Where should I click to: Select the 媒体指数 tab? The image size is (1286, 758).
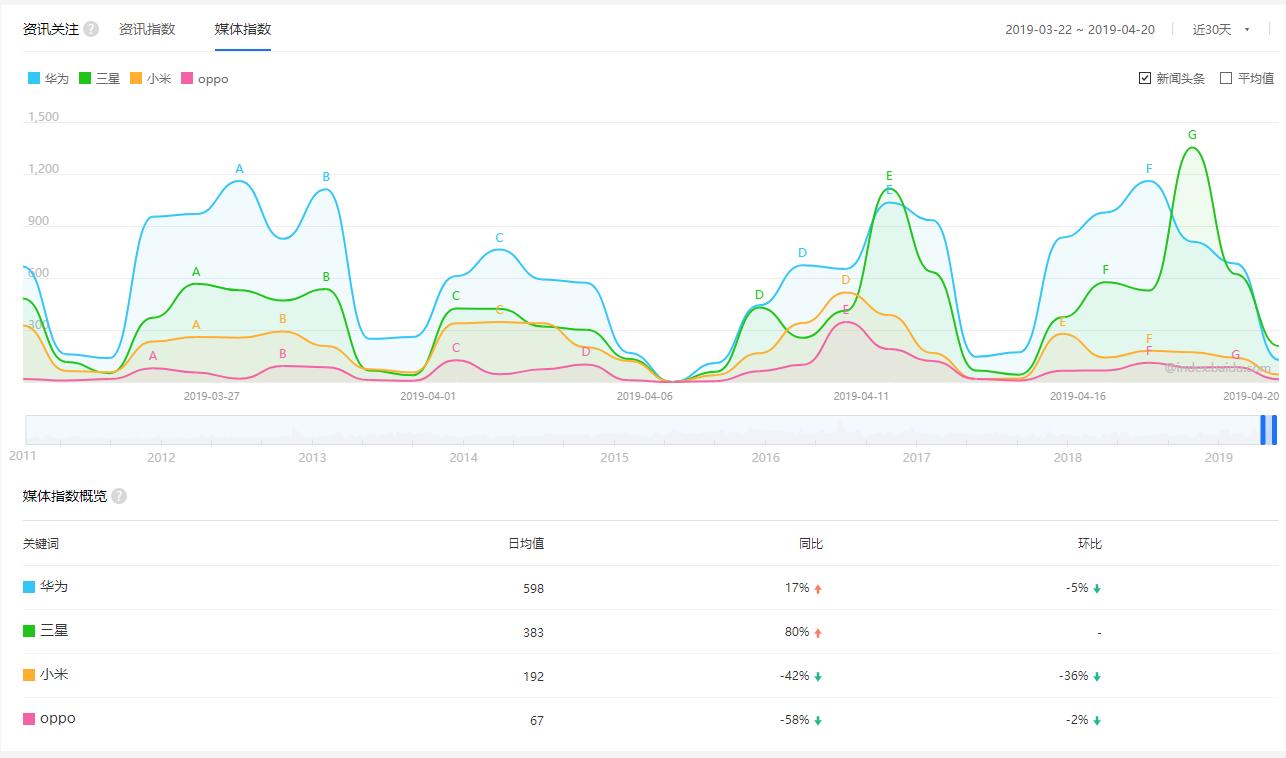point(243,29)
